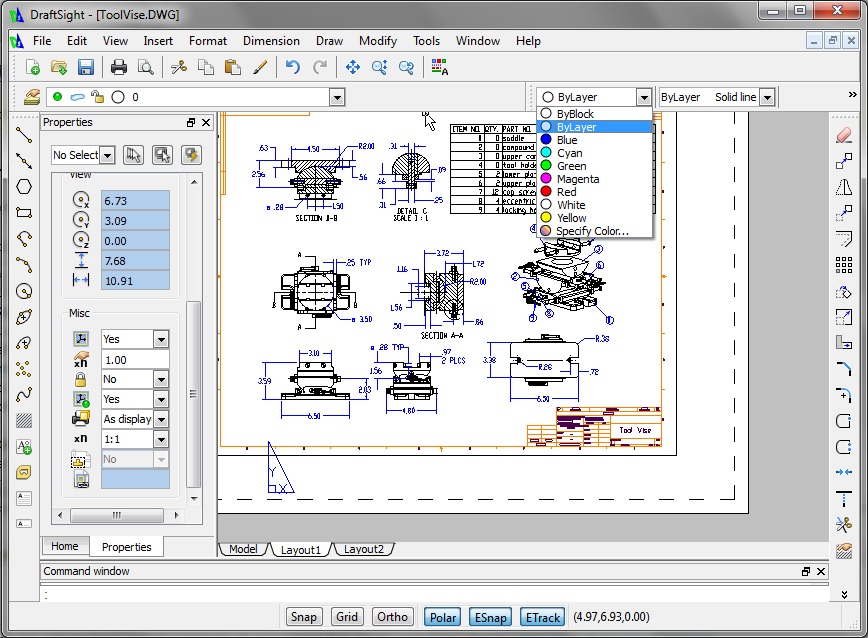Open the layer selection dropdown
Viewport: 868px width, 638px height.
pyautogui.click(x=337, y=97)
